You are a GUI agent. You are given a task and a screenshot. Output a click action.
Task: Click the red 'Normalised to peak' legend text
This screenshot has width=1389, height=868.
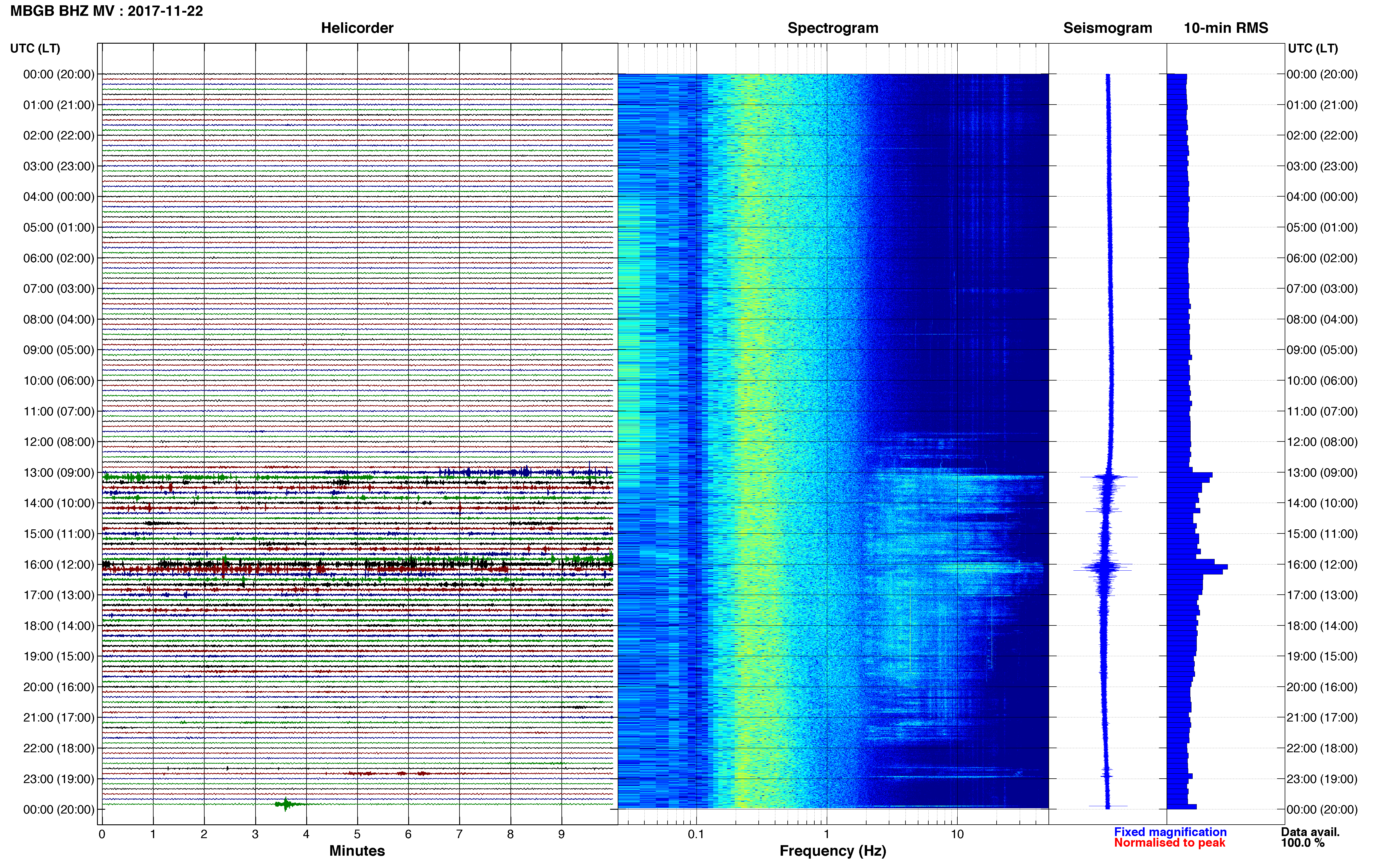[x=1170, y=843]
